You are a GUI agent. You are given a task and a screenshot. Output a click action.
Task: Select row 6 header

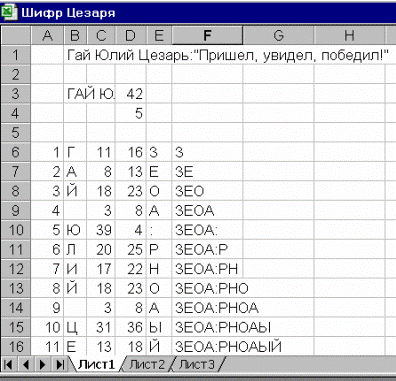click(16, 152)
